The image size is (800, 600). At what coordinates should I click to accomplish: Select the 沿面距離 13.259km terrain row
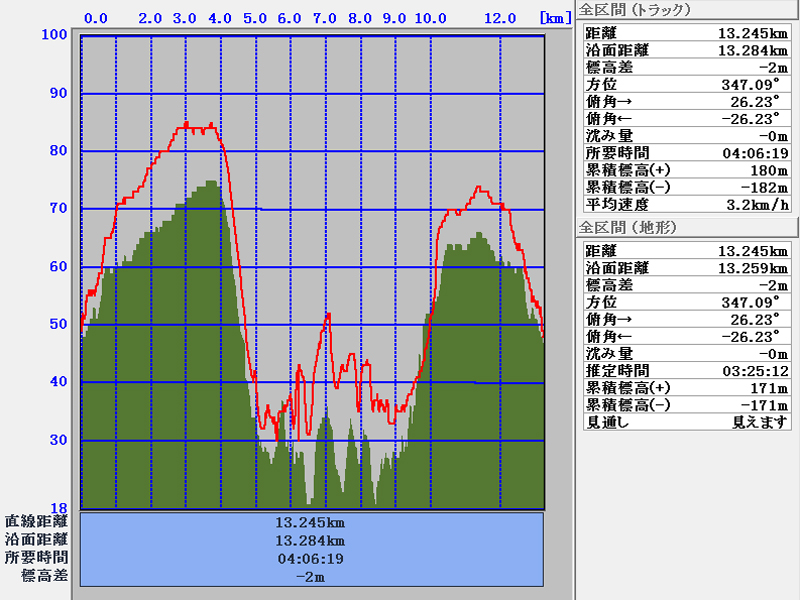(686, 268)
